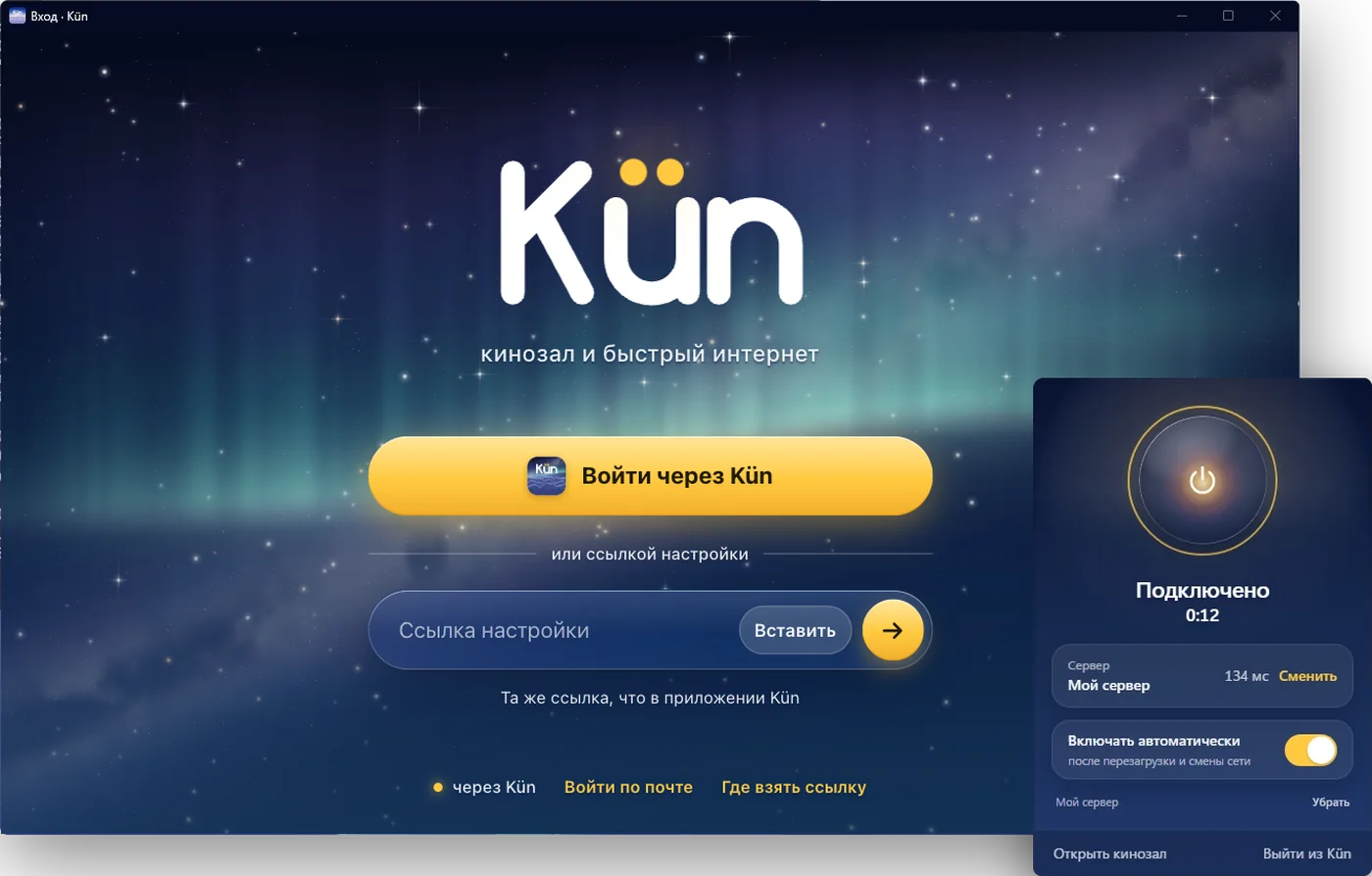Click the power button in the connection panel
The height and width of the screenshot is (876, 1372).
(x=1202, y=480)
